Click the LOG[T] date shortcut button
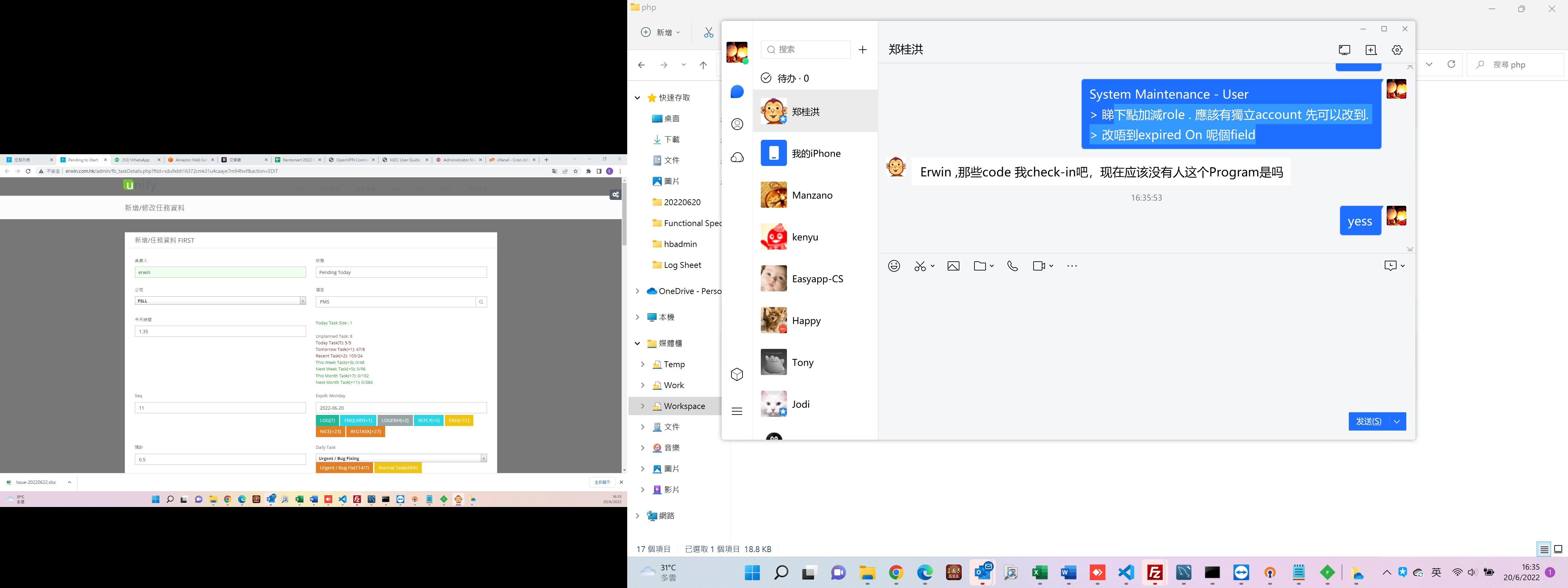This screenshot has width=1568, height=588. [x=327, y=421]
